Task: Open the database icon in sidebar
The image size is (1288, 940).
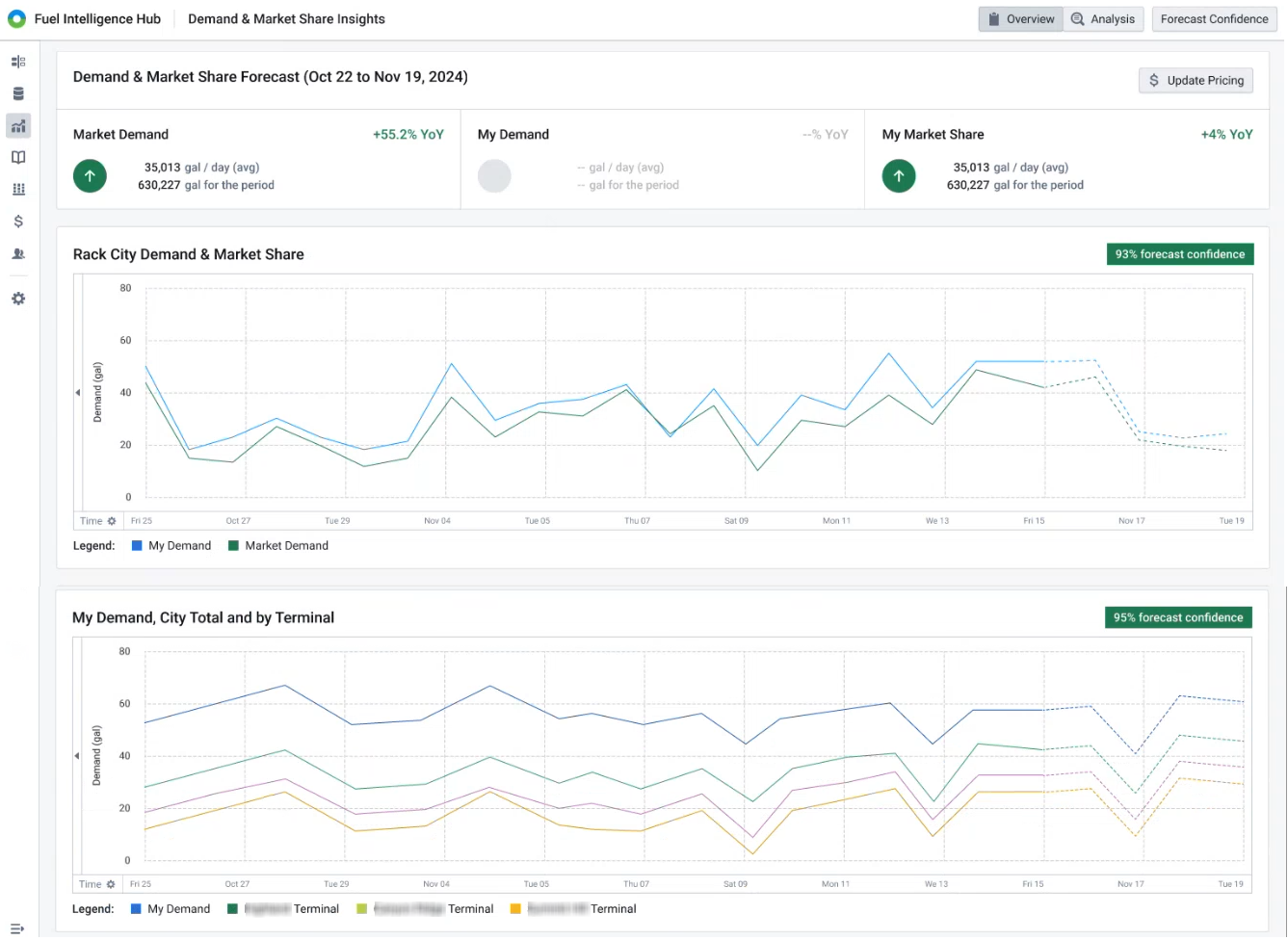Action: [x=18, y=93]
